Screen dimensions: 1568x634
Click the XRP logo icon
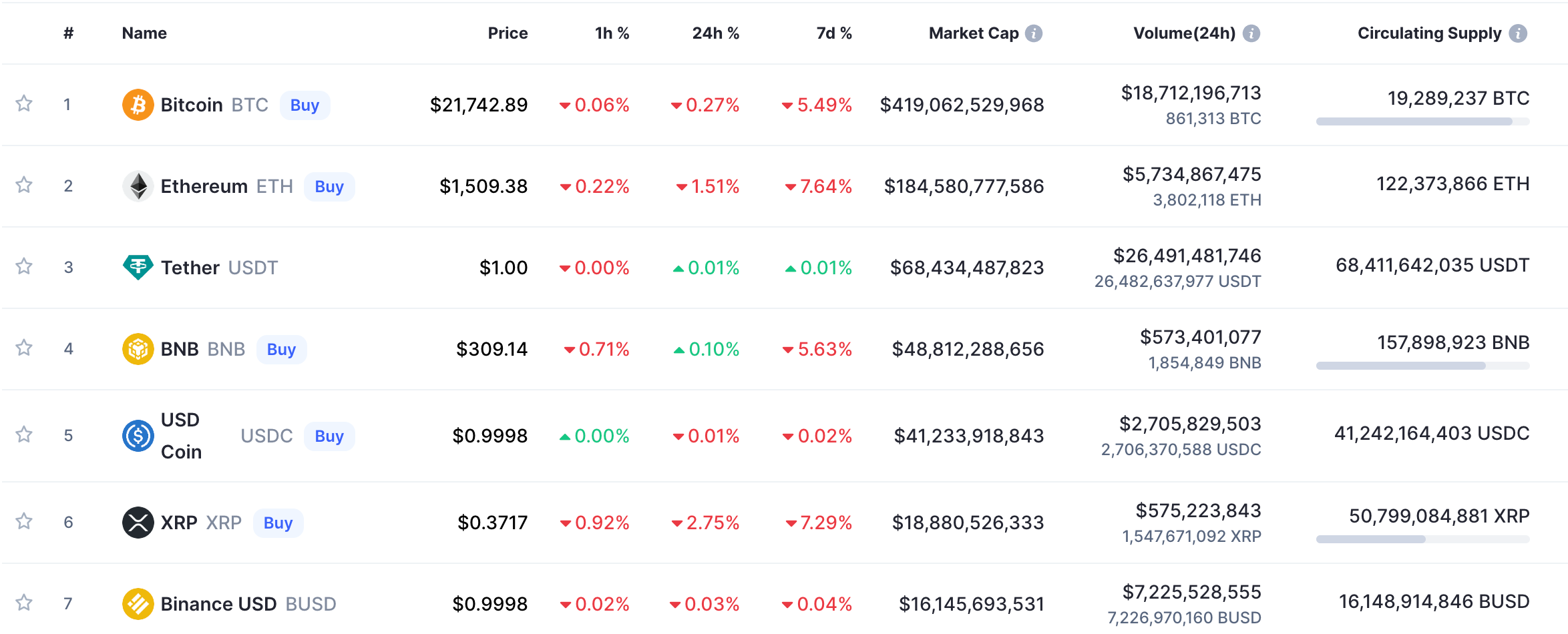[x=138, y=523]
